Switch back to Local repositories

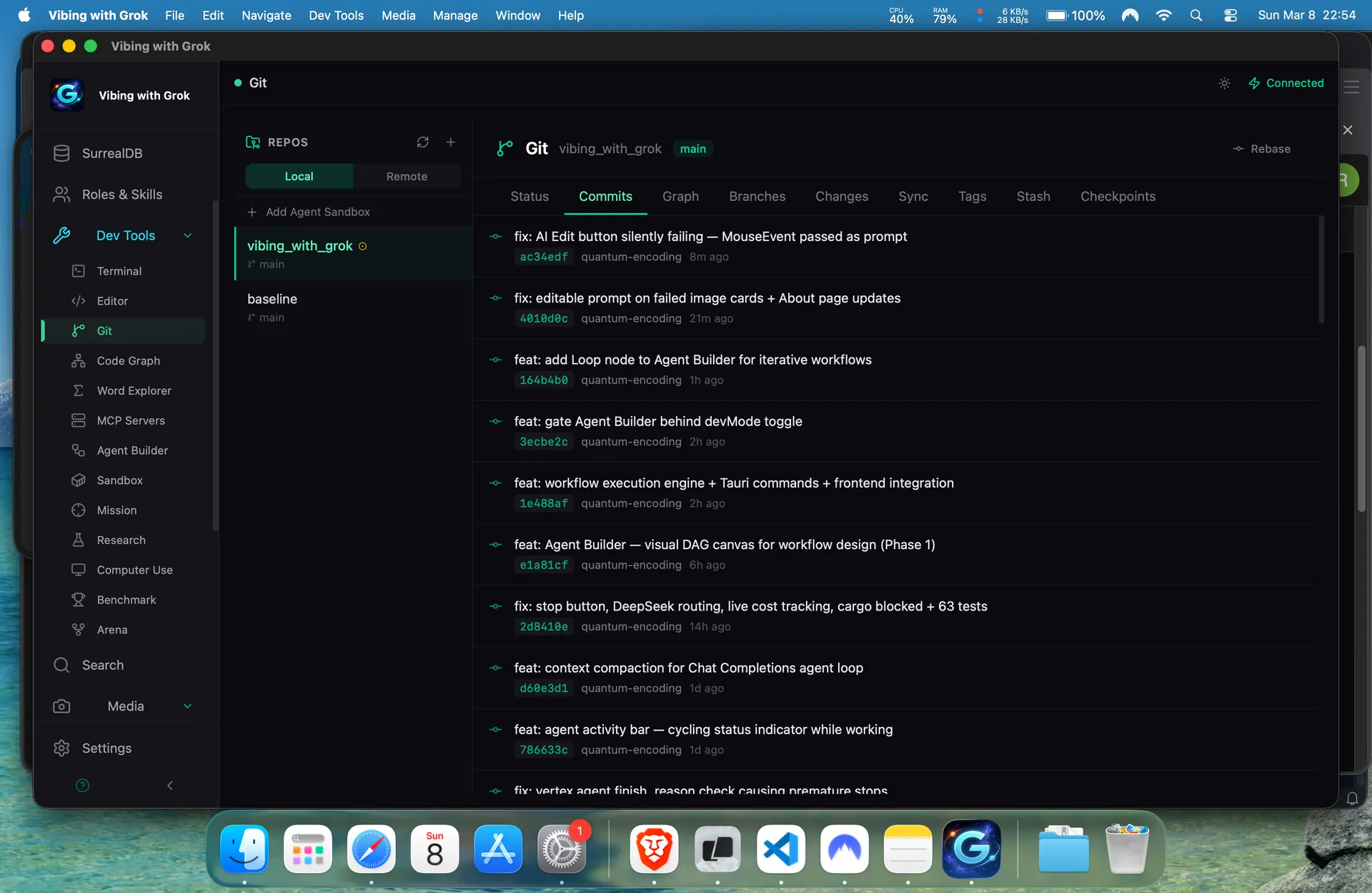tap(299, 176)
